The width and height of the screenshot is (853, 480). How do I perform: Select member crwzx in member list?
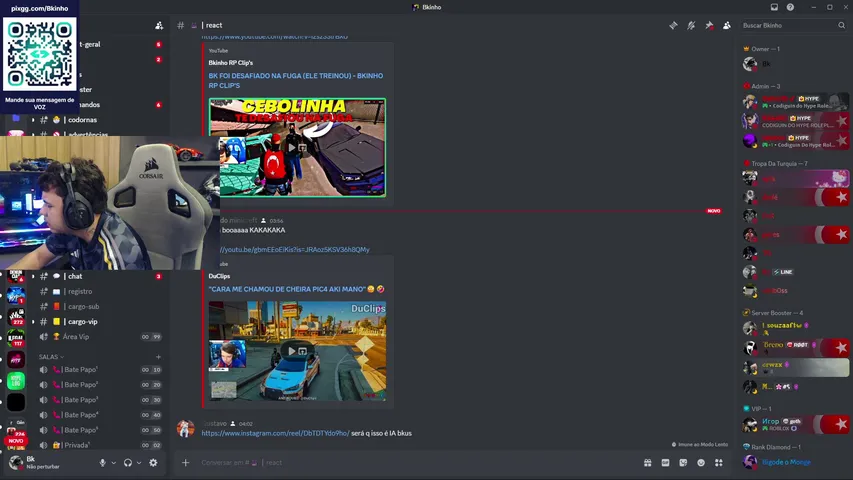[x=794, y=368]
